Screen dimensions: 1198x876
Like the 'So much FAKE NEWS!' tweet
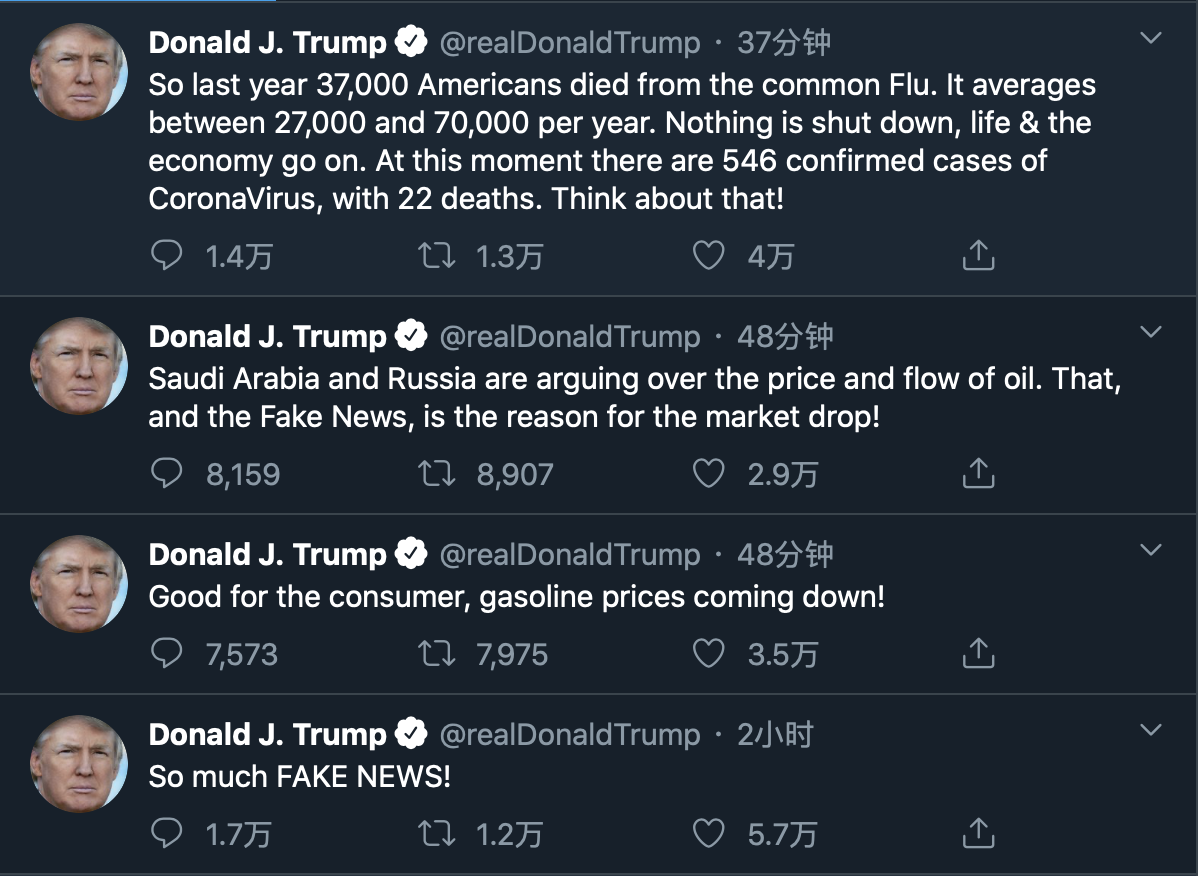click(x=708, y=833)
